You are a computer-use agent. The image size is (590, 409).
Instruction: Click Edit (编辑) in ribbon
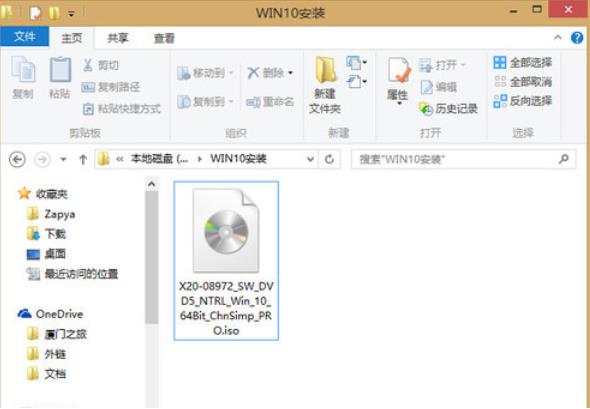(x=438, y=87)
